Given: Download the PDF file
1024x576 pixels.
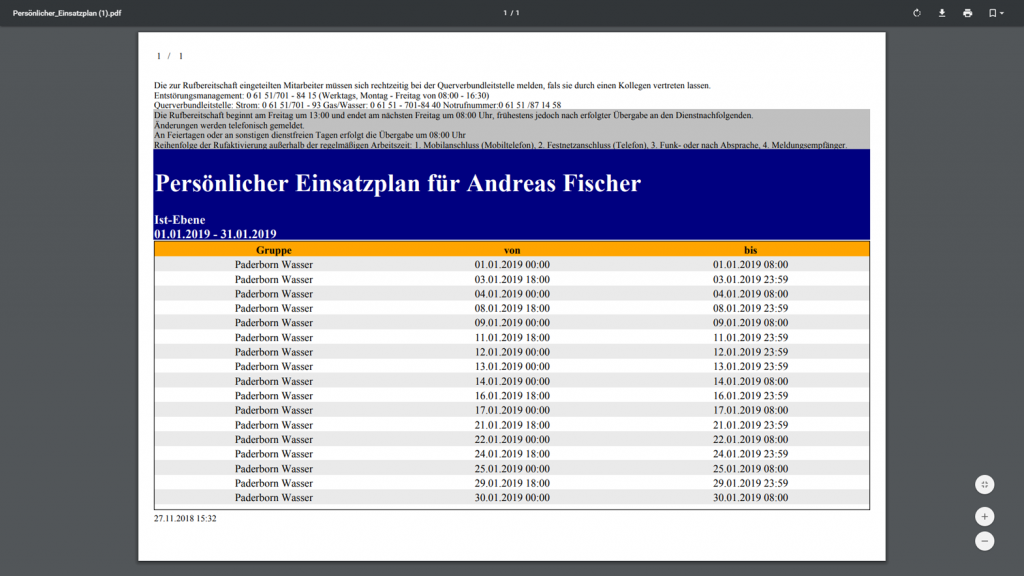Looking at the screenshot, I should pos(942,13).
